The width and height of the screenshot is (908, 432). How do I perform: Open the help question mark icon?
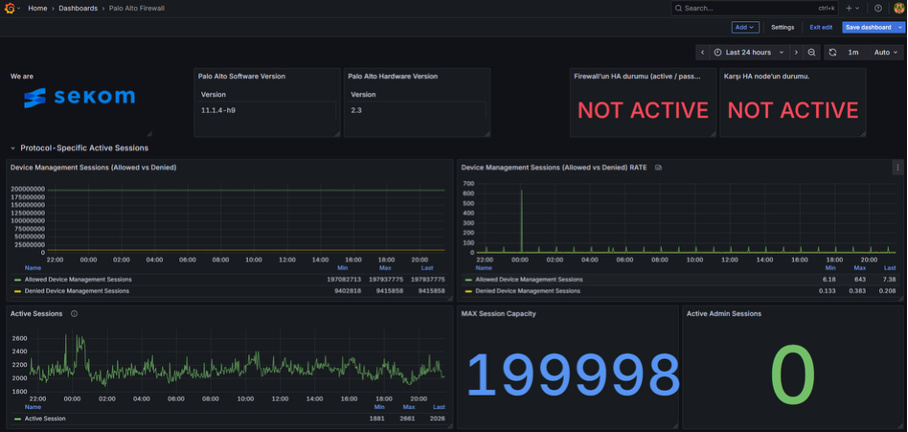pos(878,8)
